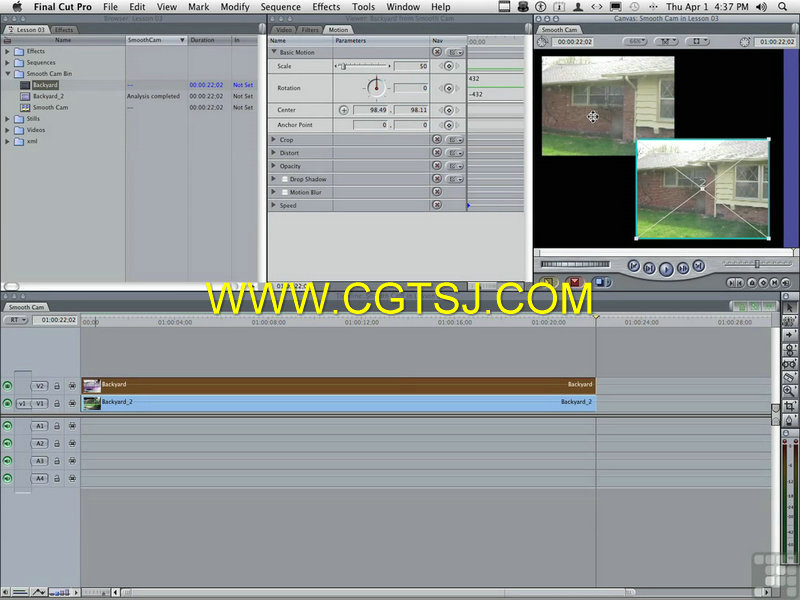Select the Roll edit tool
800x600 pixels.
(789, 349)
